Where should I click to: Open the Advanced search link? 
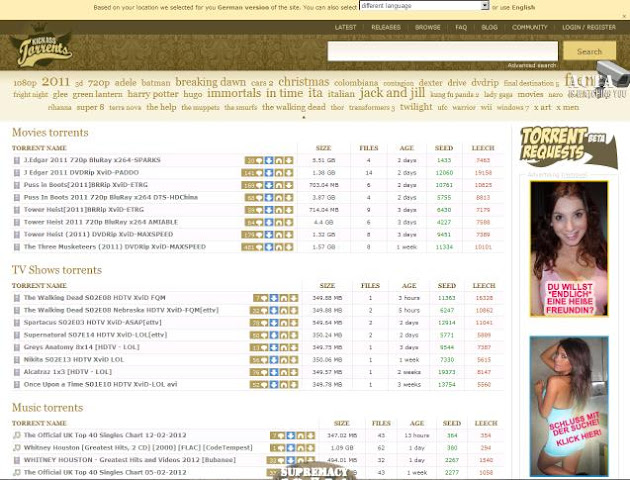pyautogui.click(x=532, y=65)
